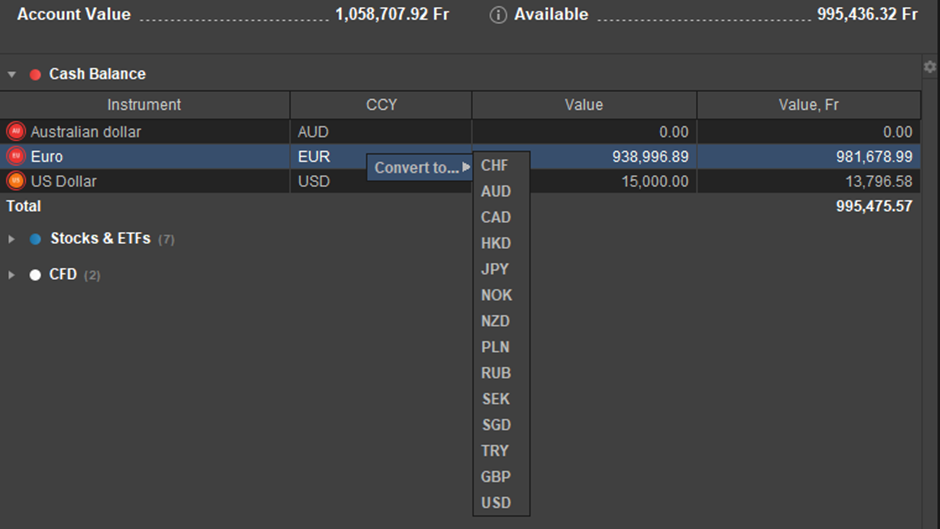Collapse the Cash Balance section

(12, 74)
